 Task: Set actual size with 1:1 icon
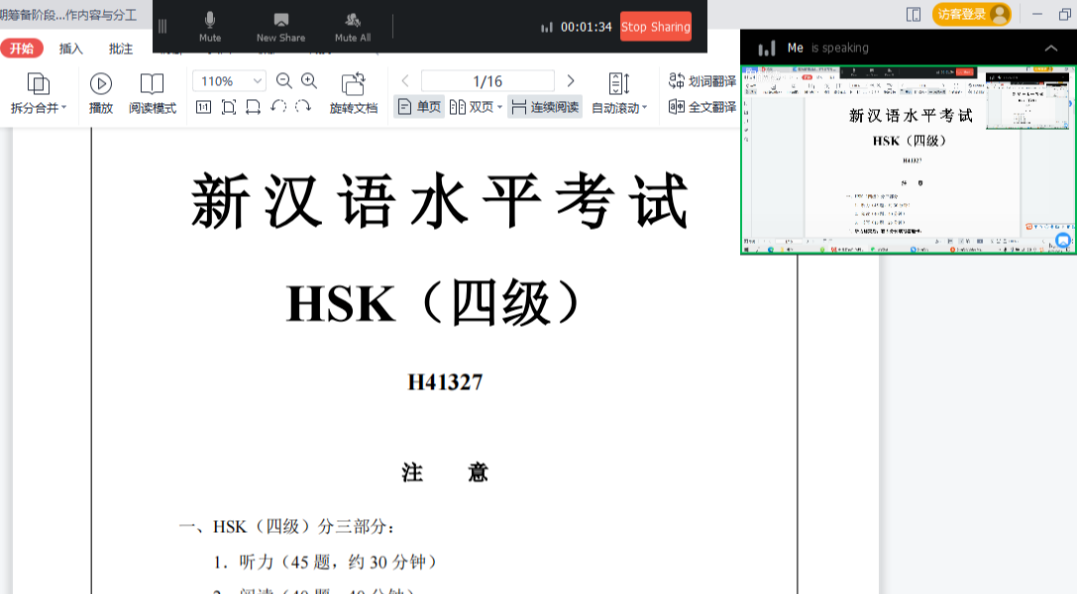pos(203,107)
